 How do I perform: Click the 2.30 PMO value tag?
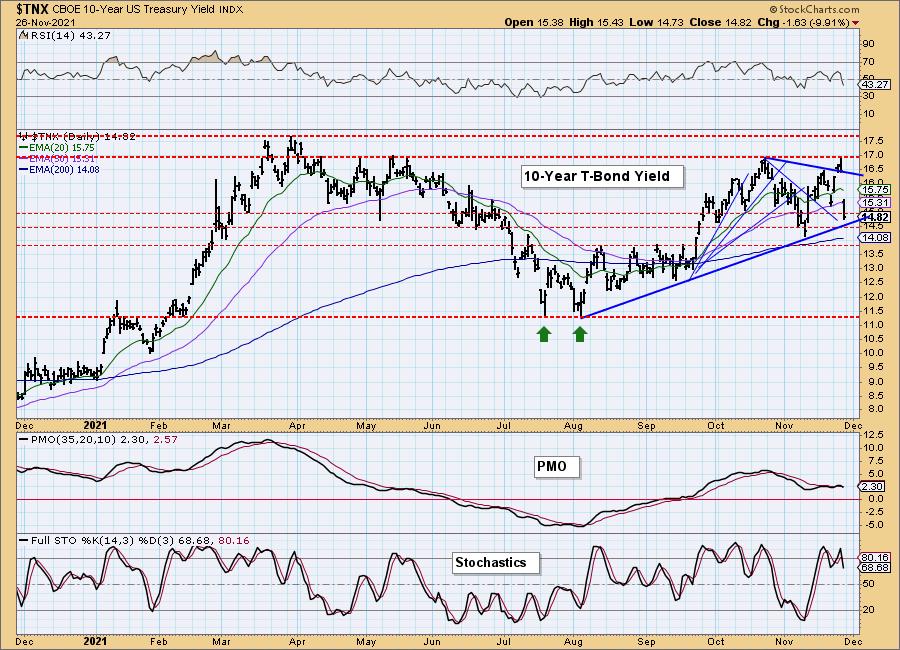coord(872,486)
